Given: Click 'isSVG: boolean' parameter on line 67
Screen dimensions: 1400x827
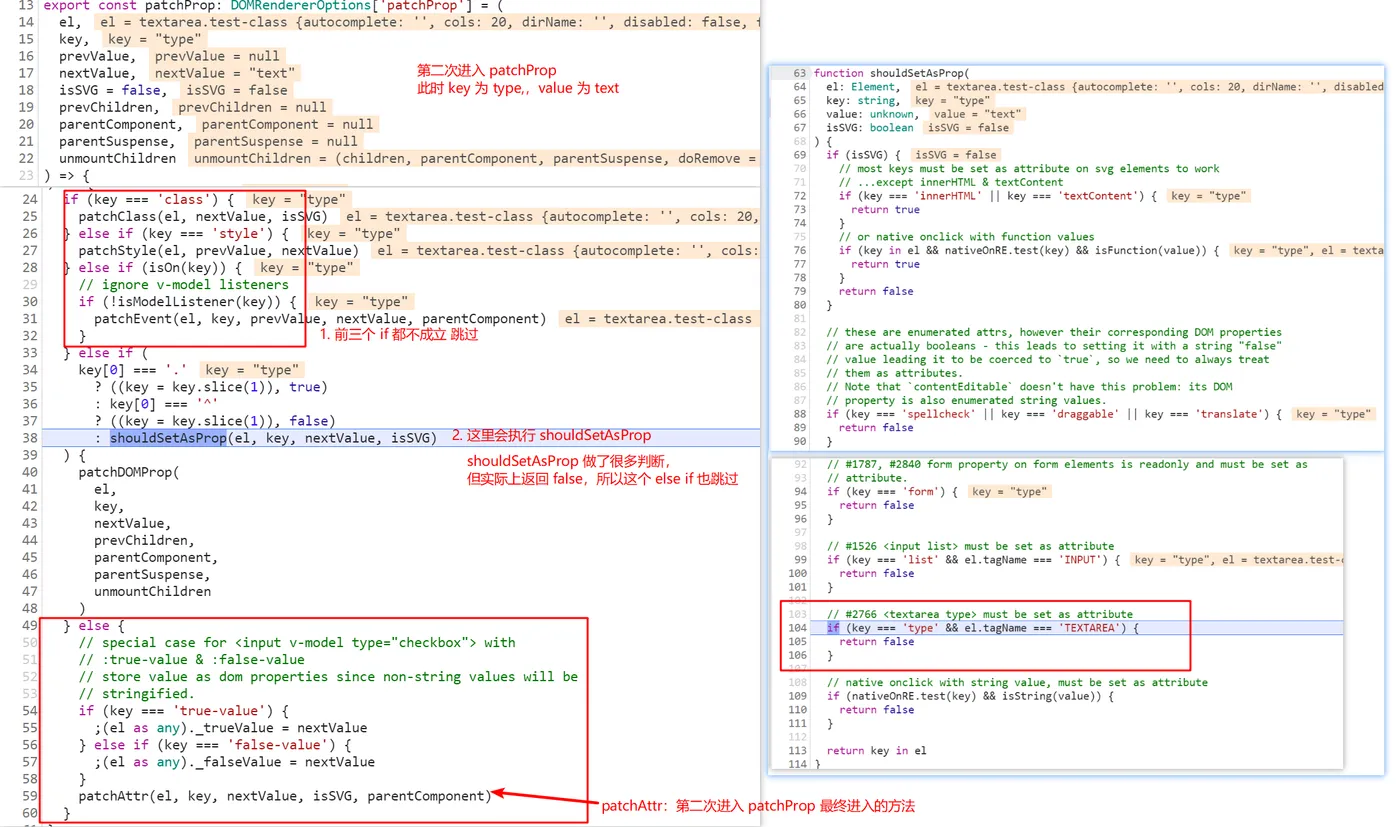Looking at the screenshot, I should click(869, 127).
